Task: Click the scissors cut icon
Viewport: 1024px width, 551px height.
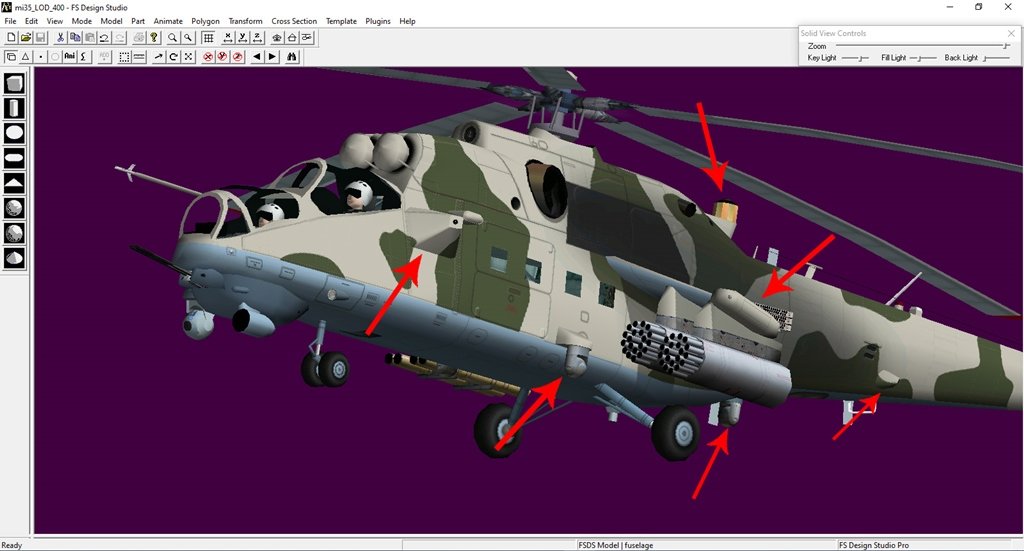Action: coord(61,37)
